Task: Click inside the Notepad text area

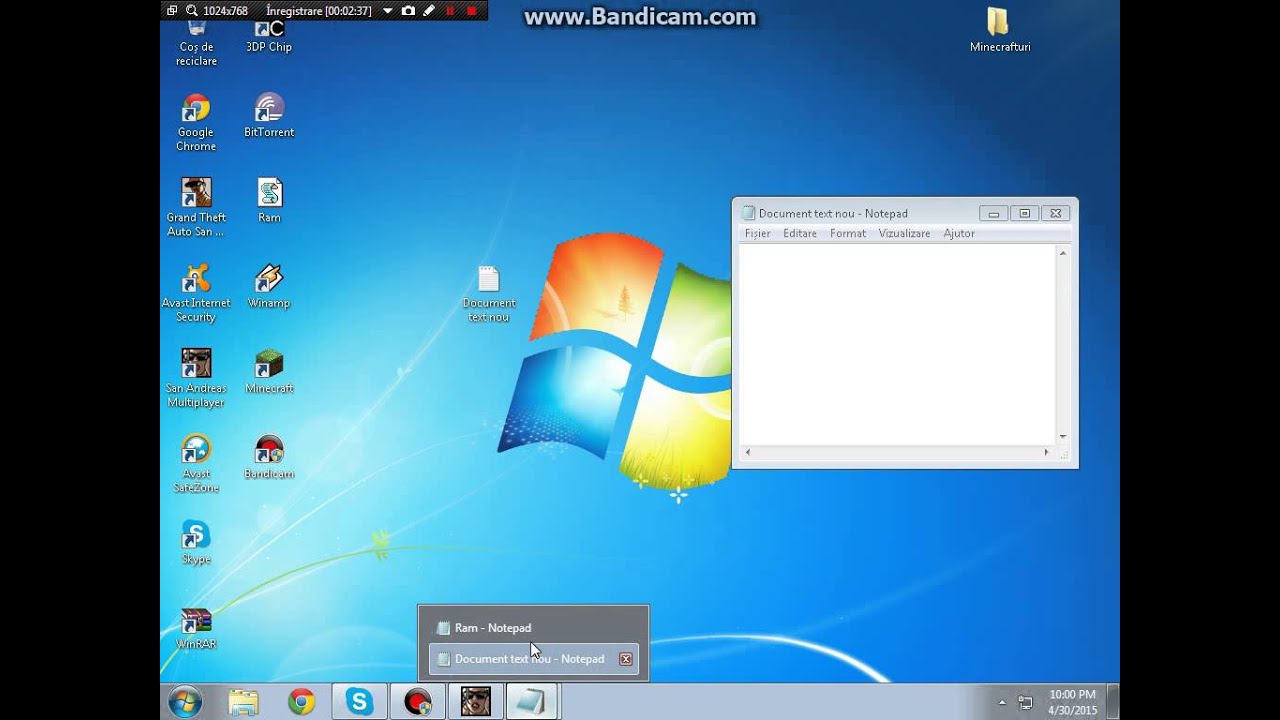Action: pos(897,345)
